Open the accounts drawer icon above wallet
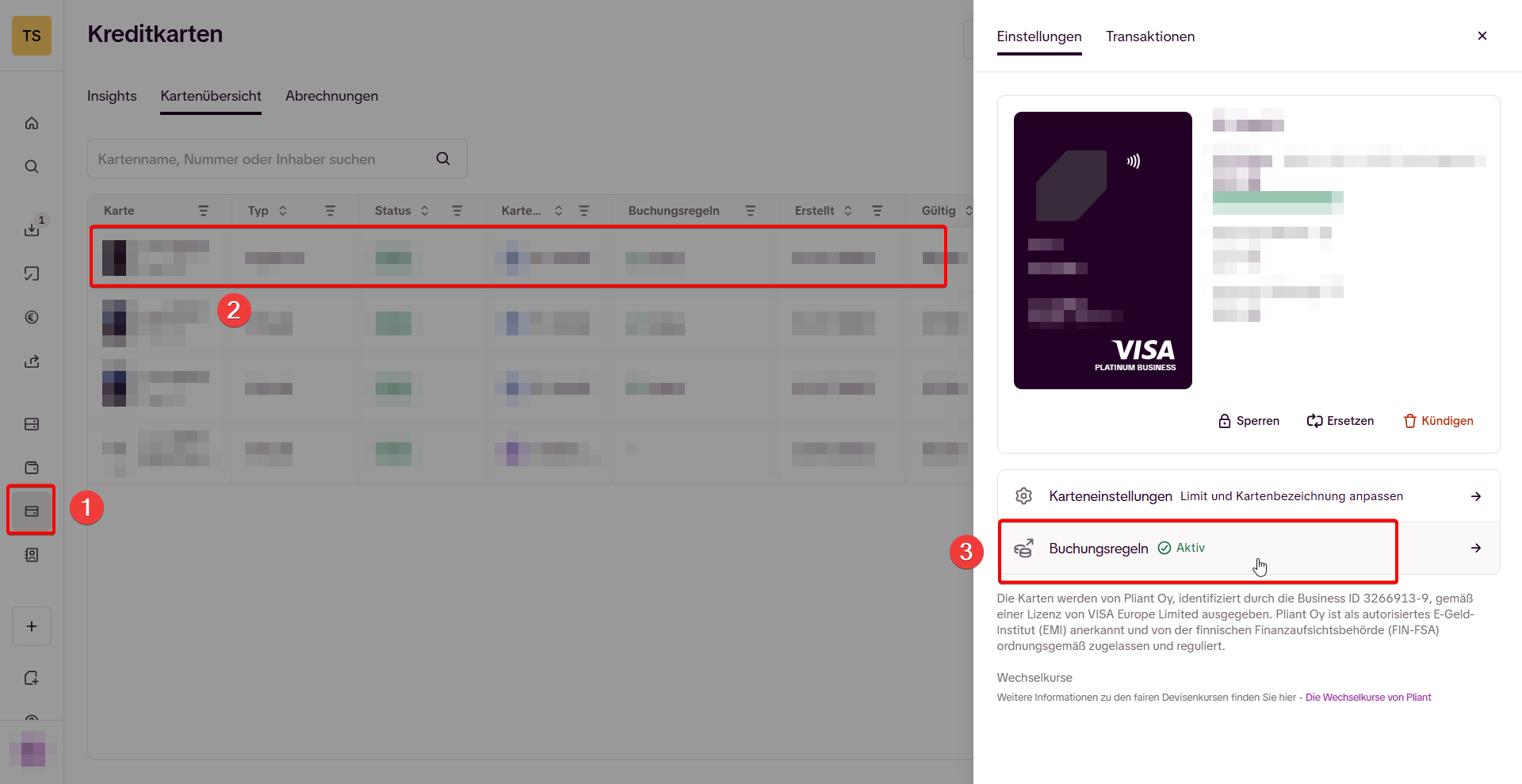The image size is (1522, 784). click(32, 424)
